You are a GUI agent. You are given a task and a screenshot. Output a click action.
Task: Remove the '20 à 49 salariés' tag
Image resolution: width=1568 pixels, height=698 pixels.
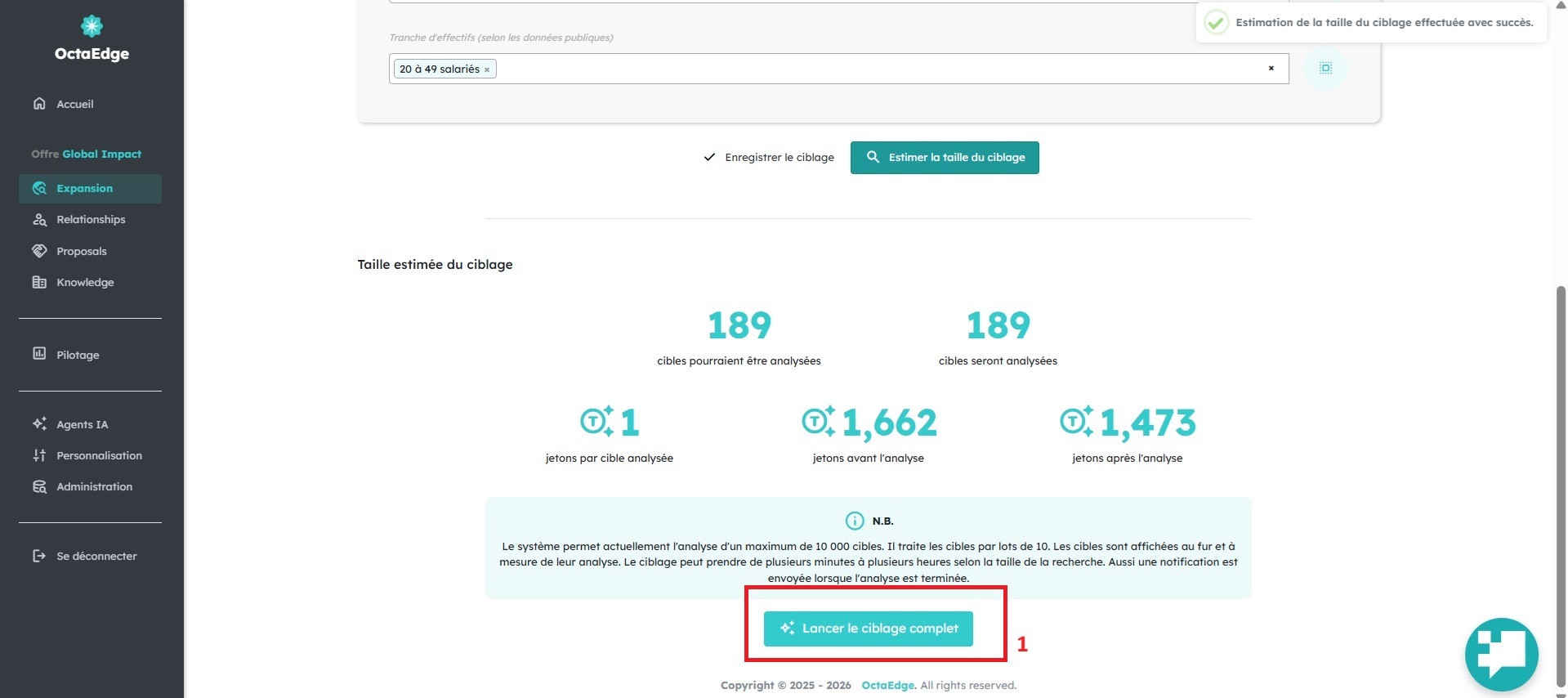487,69
